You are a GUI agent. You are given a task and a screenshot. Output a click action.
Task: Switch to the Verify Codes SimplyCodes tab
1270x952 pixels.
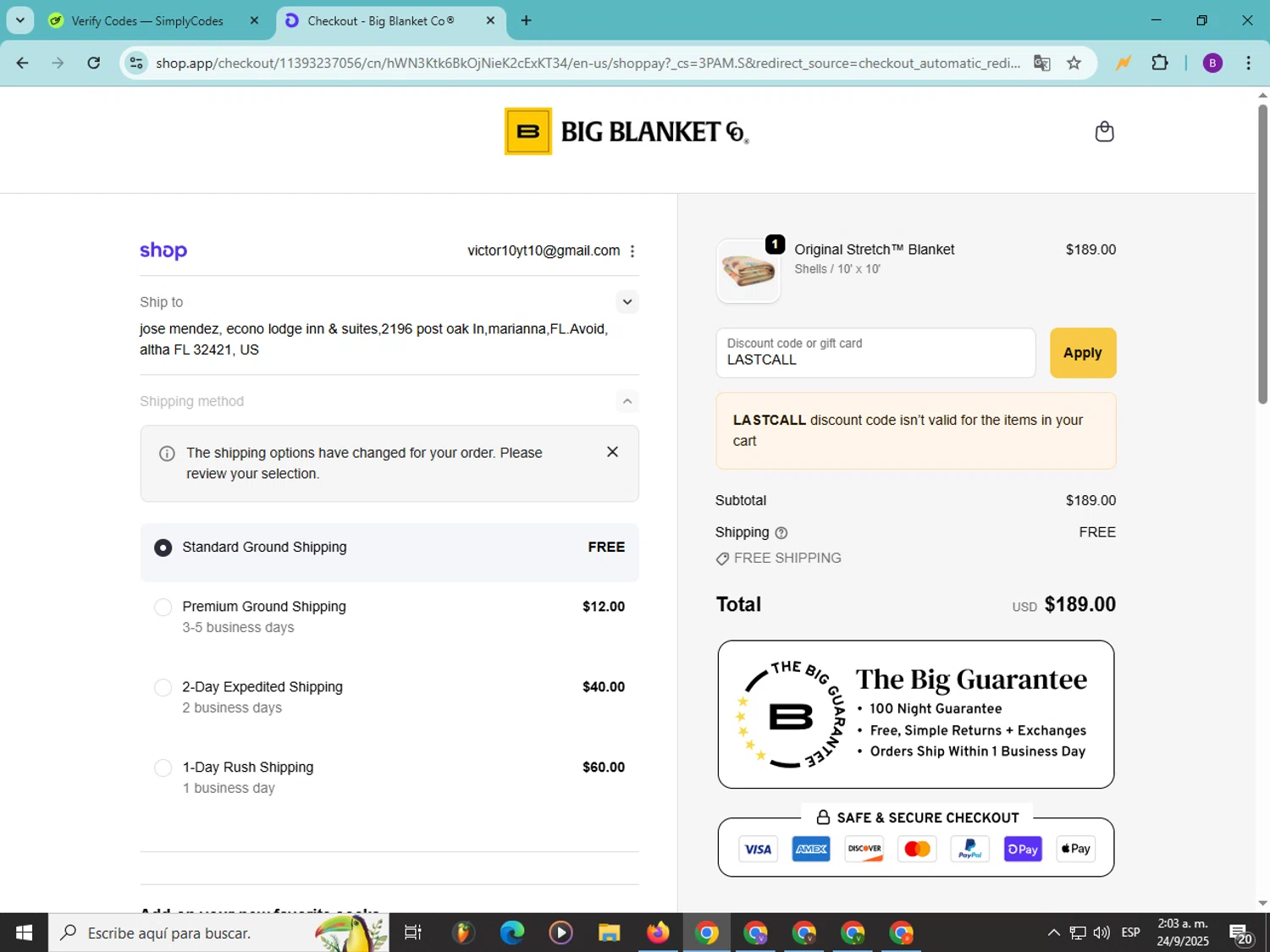tap(146, 20)
